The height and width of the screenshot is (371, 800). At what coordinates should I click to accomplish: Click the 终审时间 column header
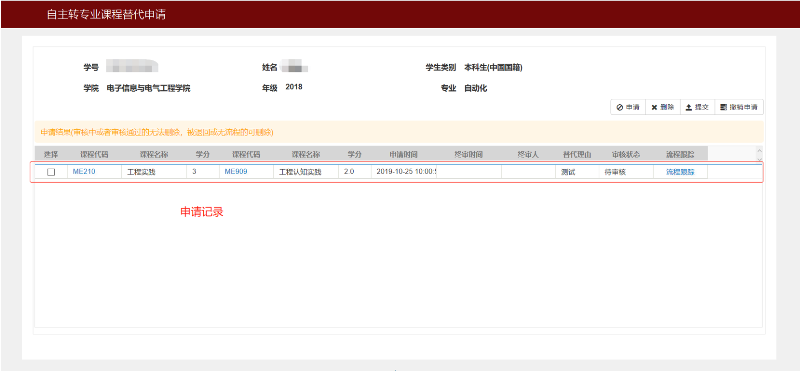(x=469, y=154)
